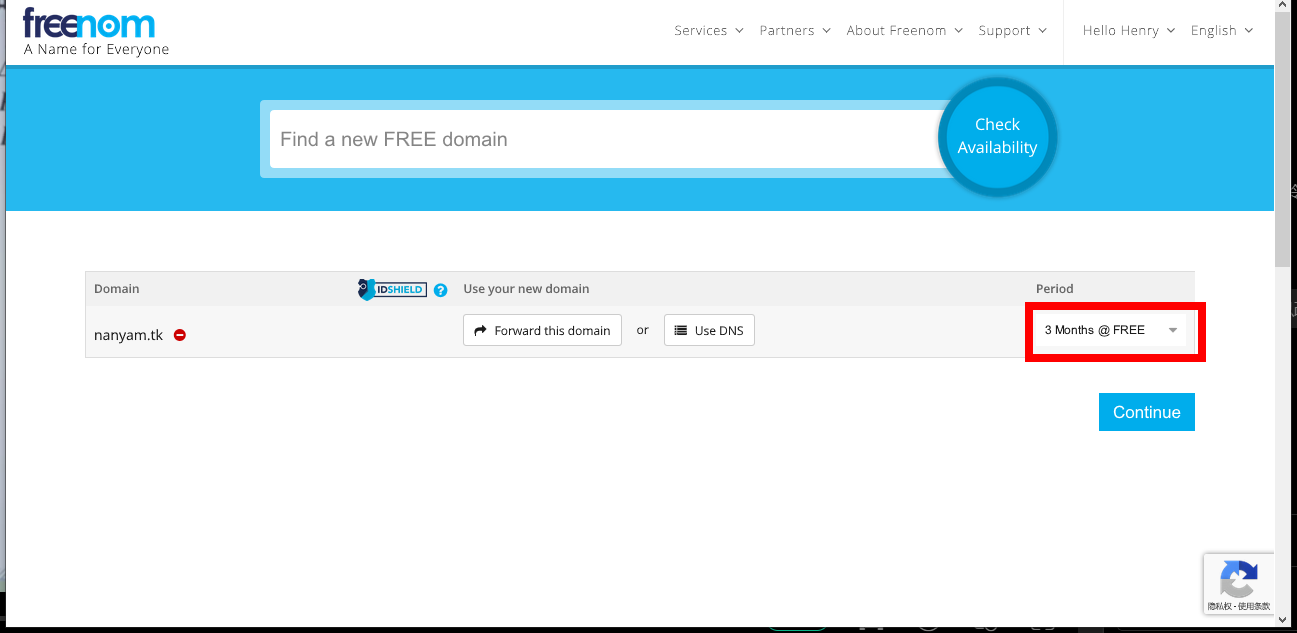Expand the Services menu

tap(708, 30)
